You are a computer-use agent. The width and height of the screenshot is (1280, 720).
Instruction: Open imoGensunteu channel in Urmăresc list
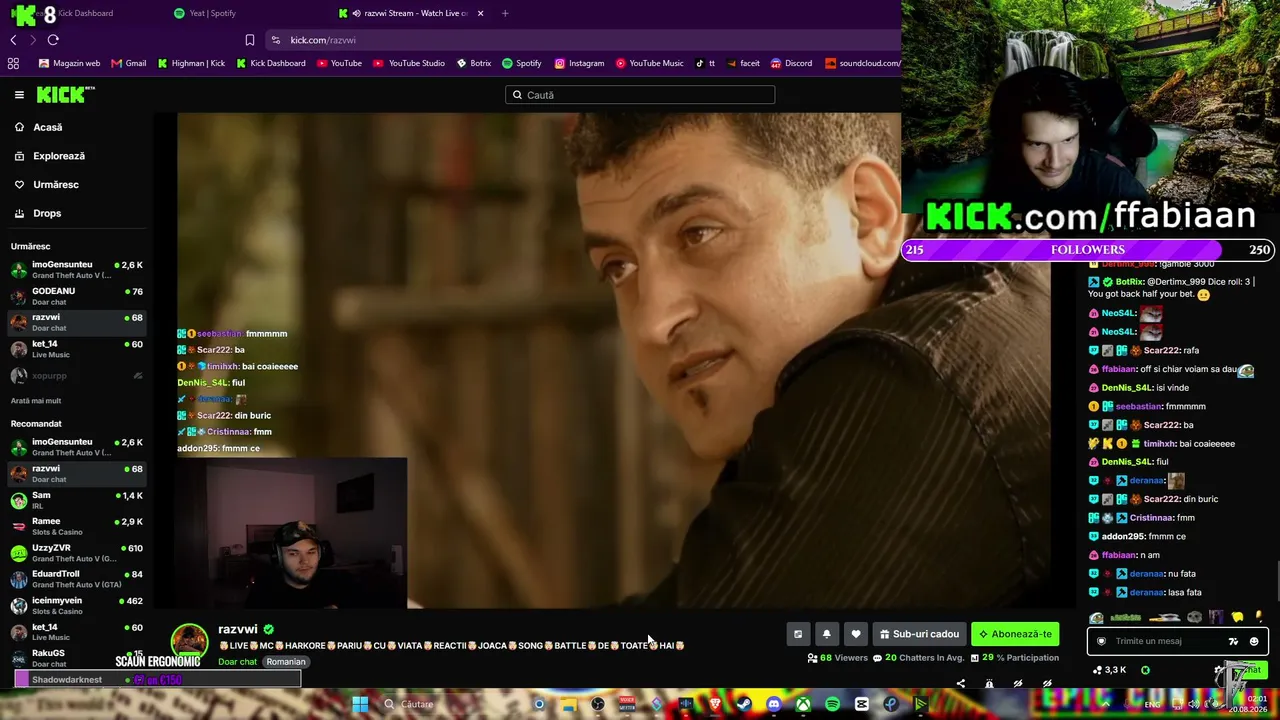[x=77, y=269]
